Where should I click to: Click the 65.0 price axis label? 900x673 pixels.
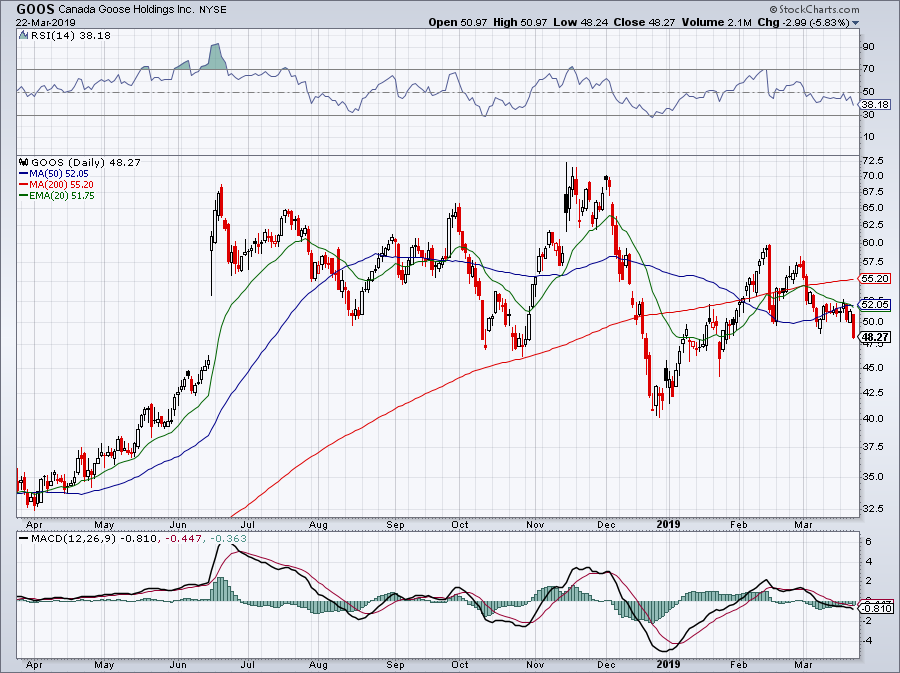pos(872,207)
